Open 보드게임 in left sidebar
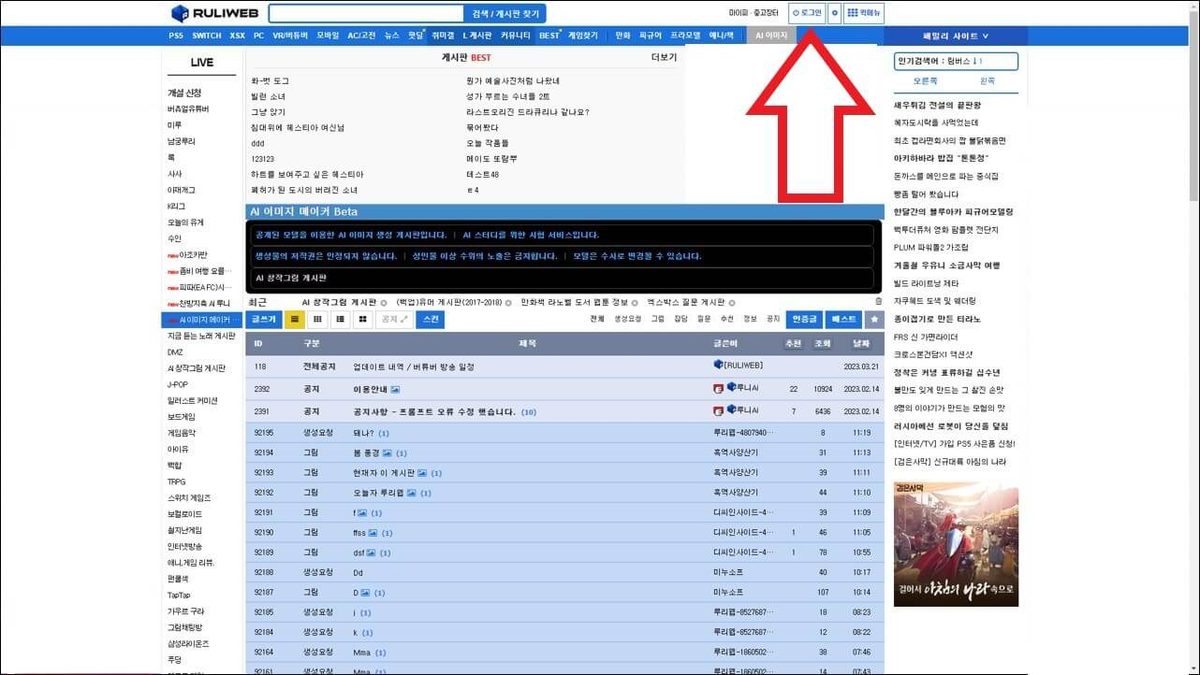This screenshot has height=675, width=1200. point(182,417)
